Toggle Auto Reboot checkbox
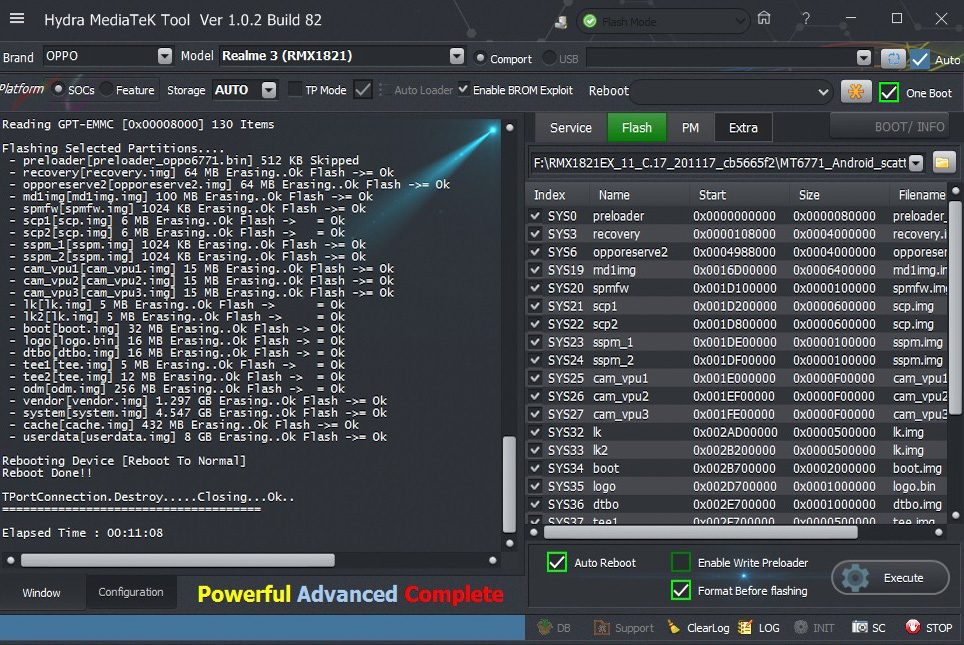The height and width of the screenshot is (645, 964). pos(557,562)
